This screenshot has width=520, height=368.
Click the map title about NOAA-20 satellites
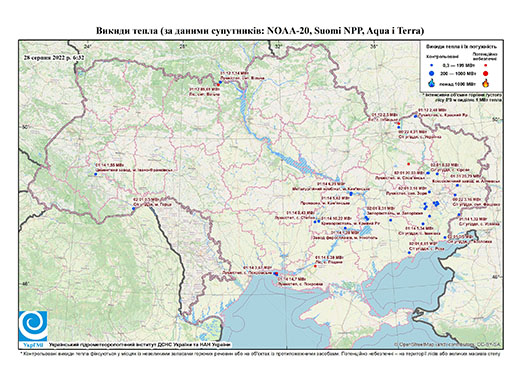pos(260,31)
